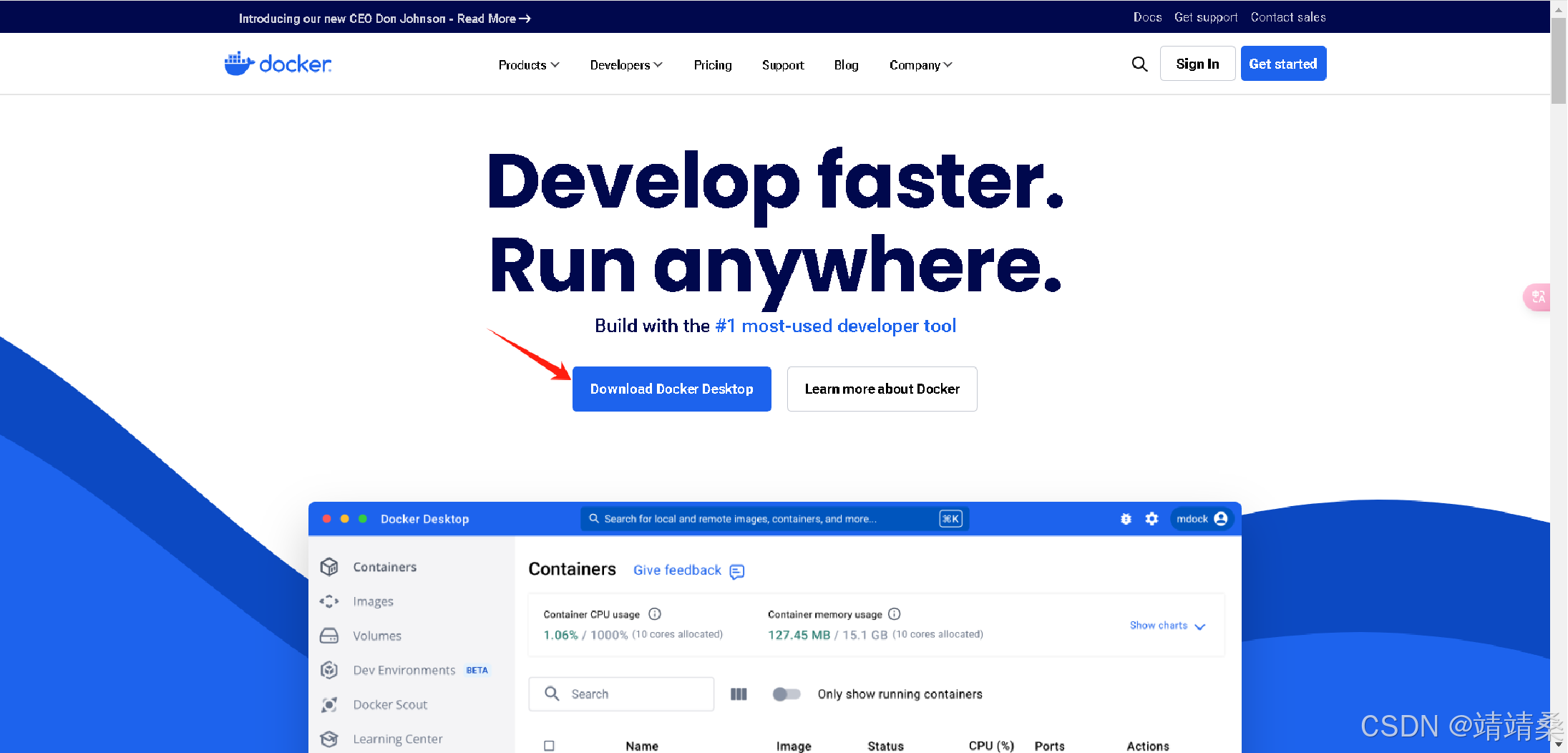
Task: Expand the Developers dropdown menu
Action: click(626, 65)
